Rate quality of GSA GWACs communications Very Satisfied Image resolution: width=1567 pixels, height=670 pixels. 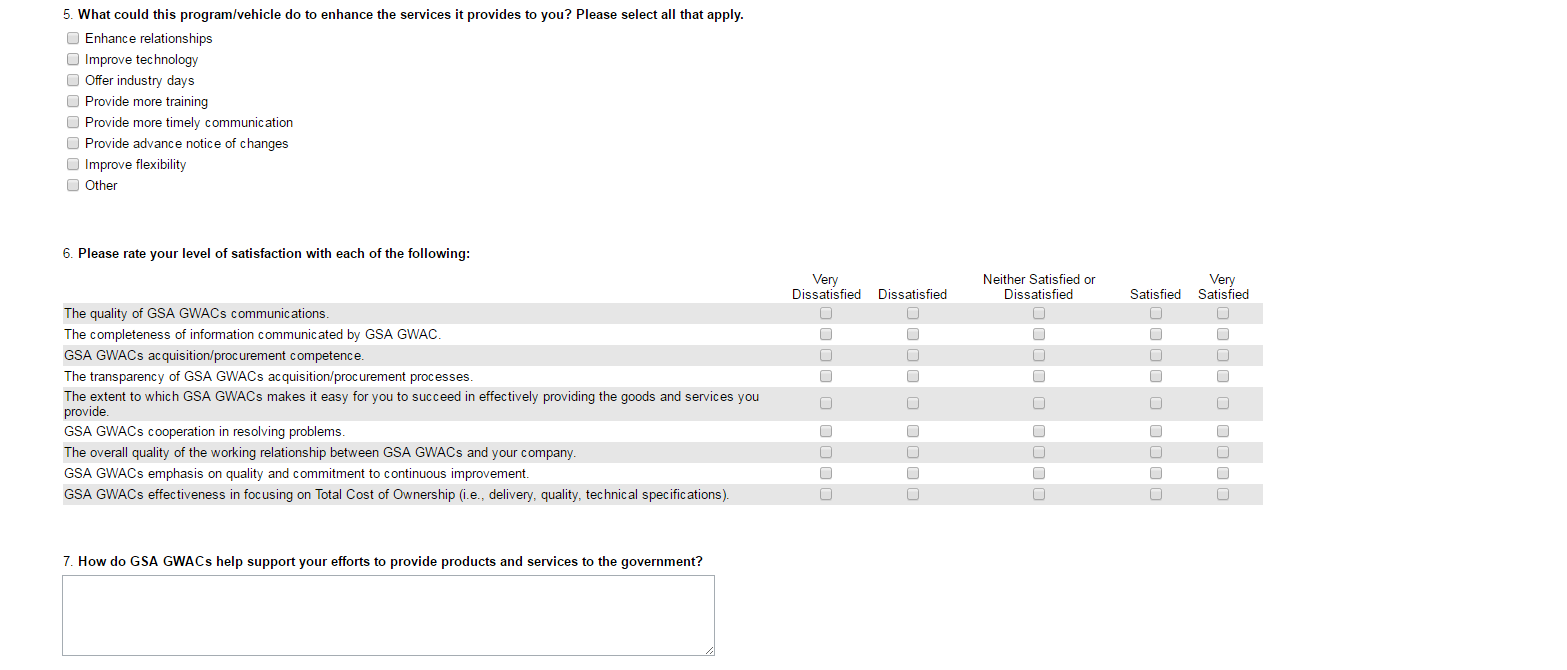(x=1223, y=313)
